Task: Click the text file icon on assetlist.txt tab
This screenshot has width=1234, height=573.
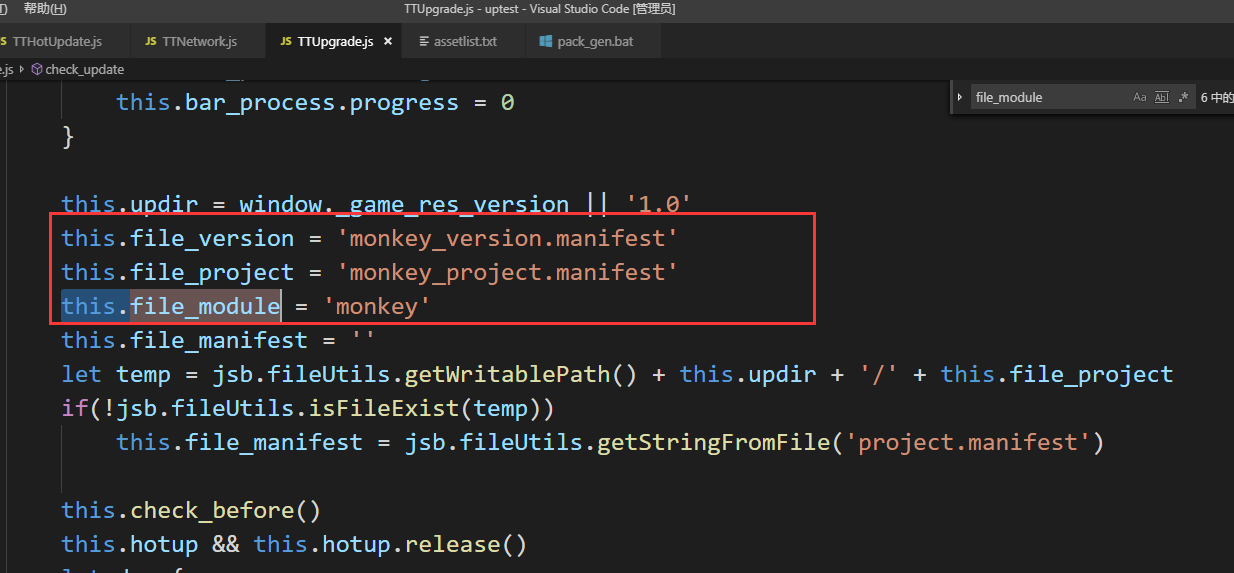Action: pos(424,42)
